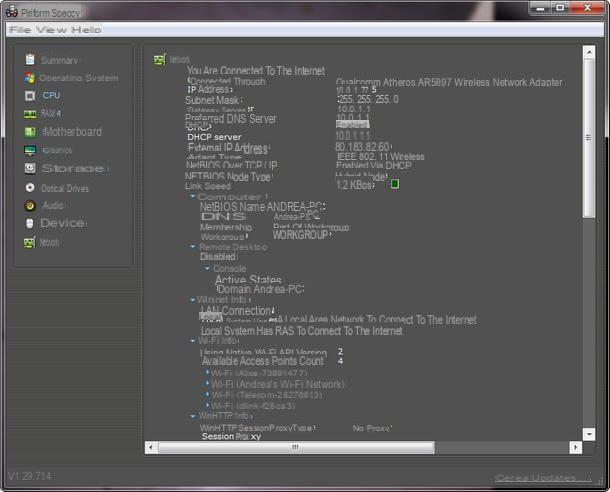
Task: Click the subnet mask 255.255.255.0 value
Action: [x=368, y=99]
